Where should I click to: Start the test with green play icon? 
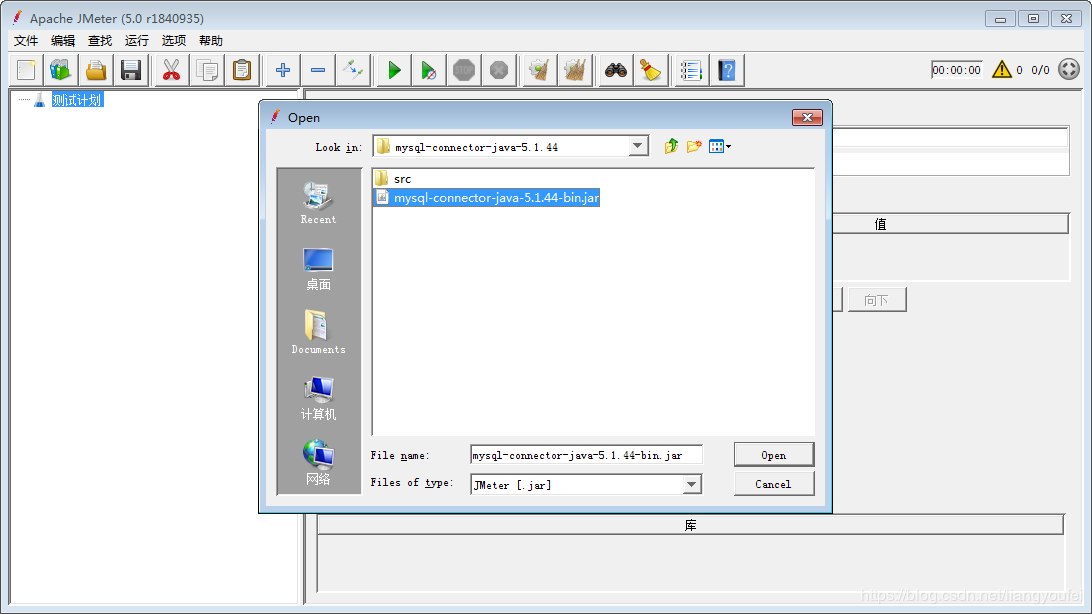click(394, 70)
